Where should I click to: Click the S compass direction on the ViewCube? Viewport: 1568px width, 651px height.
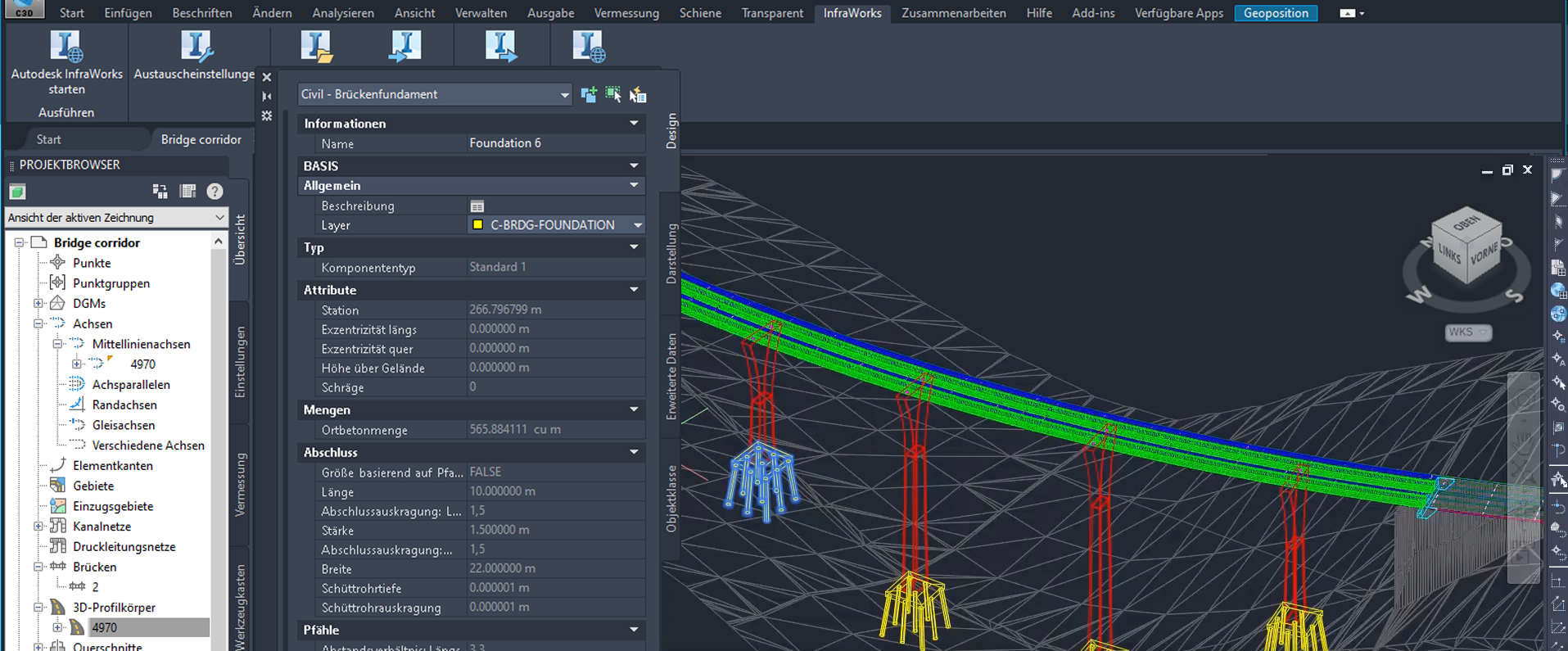tap(1515, 296)
